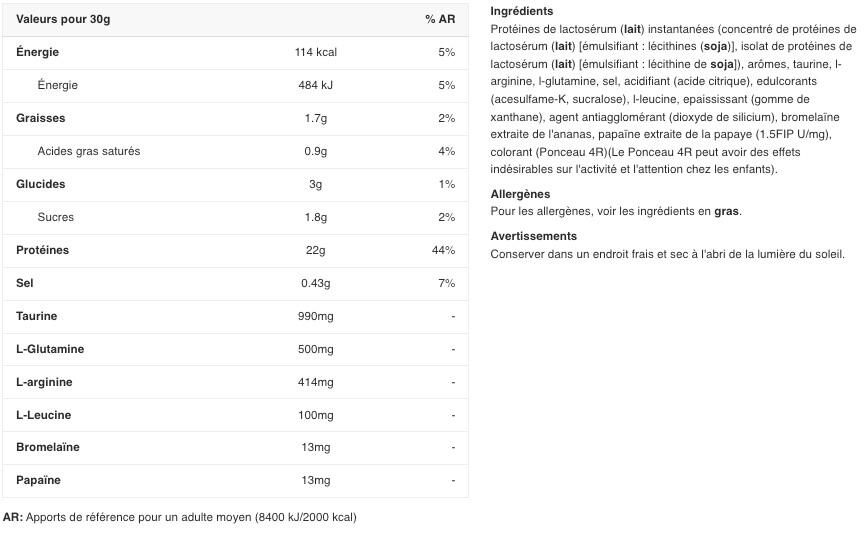Screen dimensions: 865x534
Task: Click the 'Valeurs pour 30g' table header
Action: tap(63, 19)
